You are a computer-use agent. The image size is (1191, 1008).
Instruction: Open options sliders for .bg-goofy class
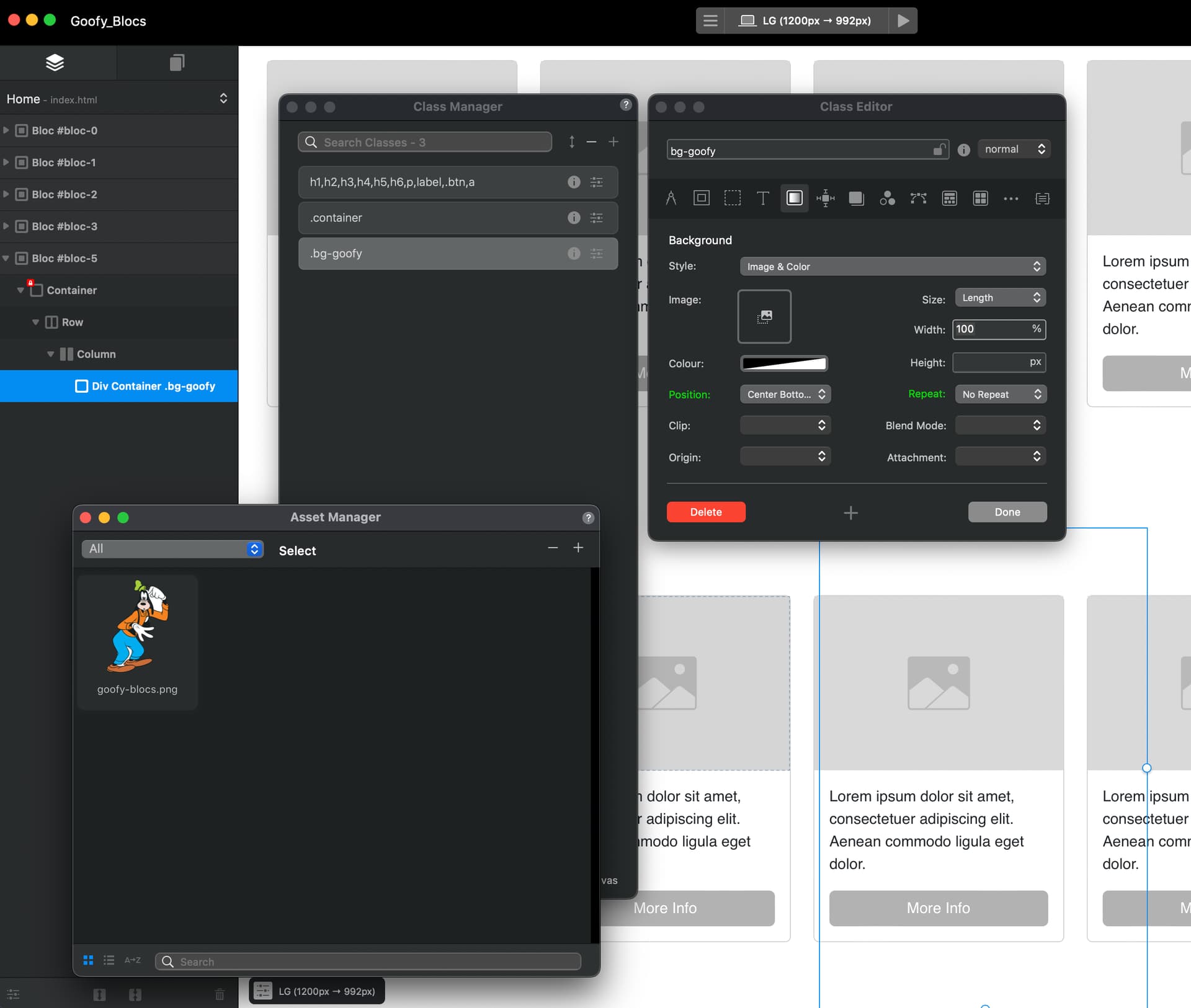point(597,254)
